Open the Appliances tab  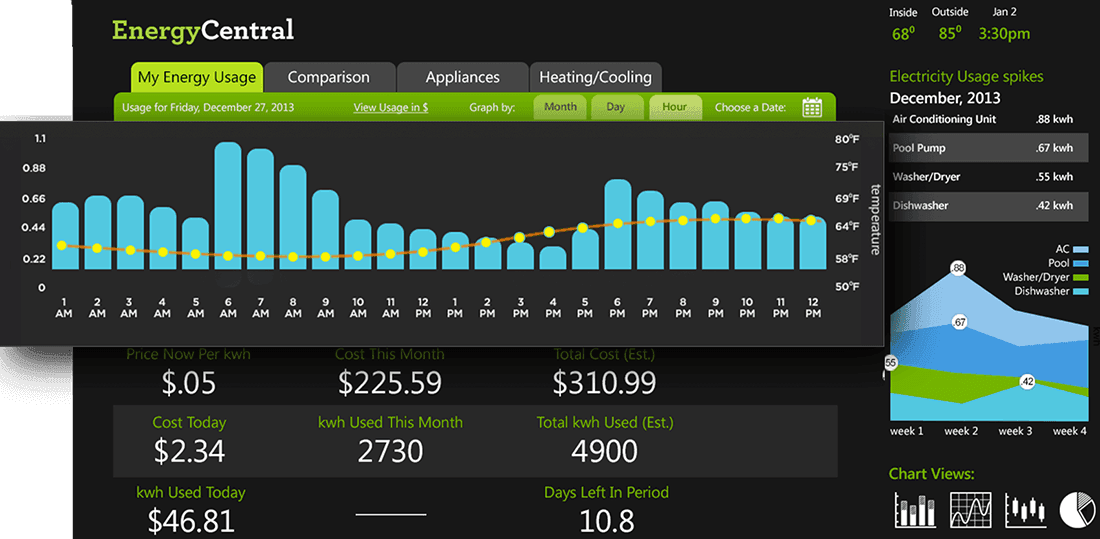(x=462, y=77)
